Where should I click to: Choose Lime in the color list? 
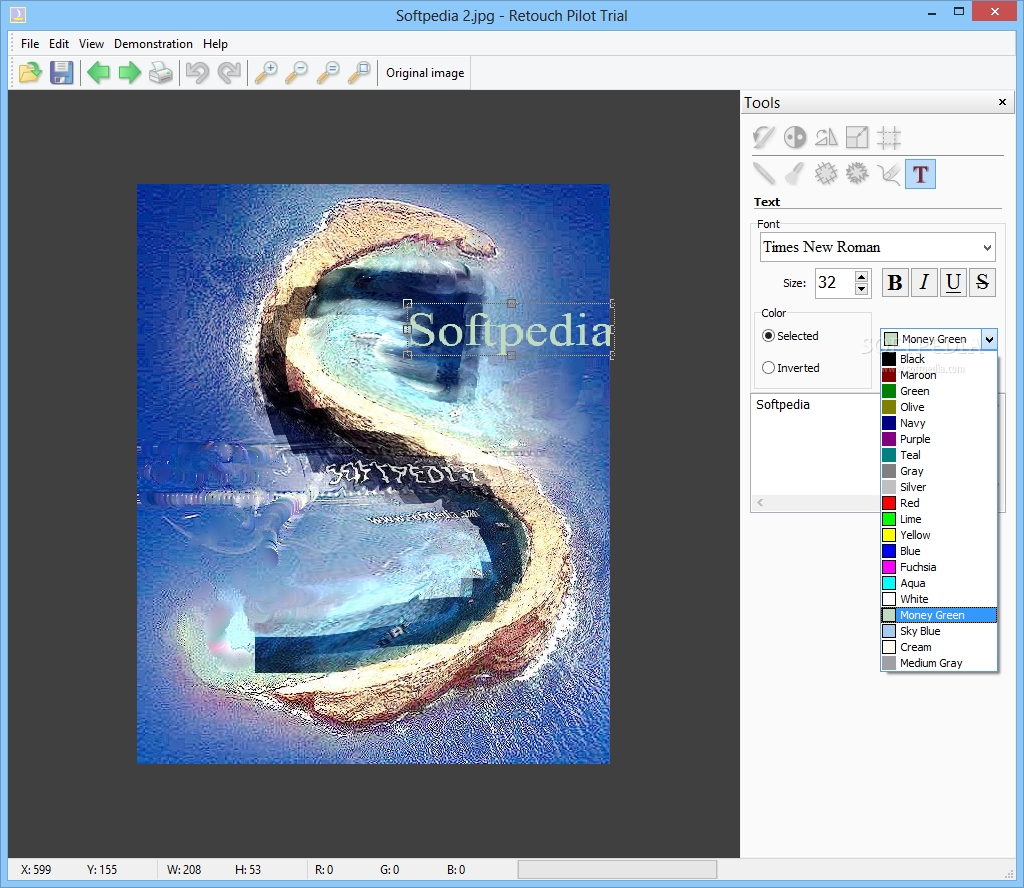(939, 519)
